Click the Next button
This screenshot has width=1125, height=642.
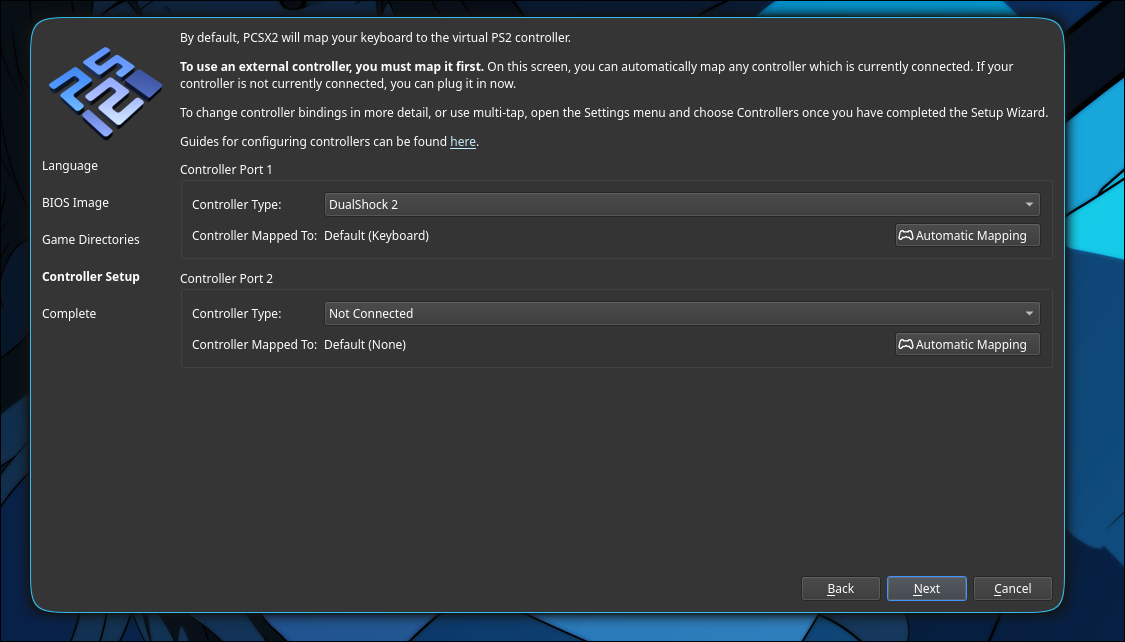(926, 588)
